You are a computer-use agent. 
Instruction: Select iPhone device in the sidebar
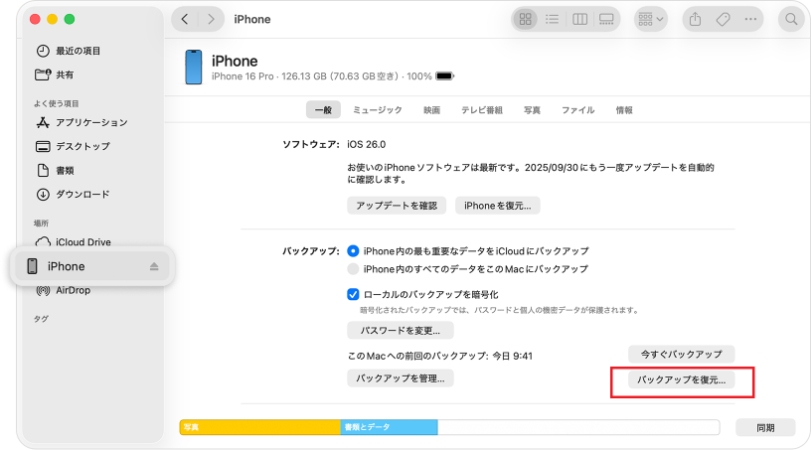click(92, 266)
